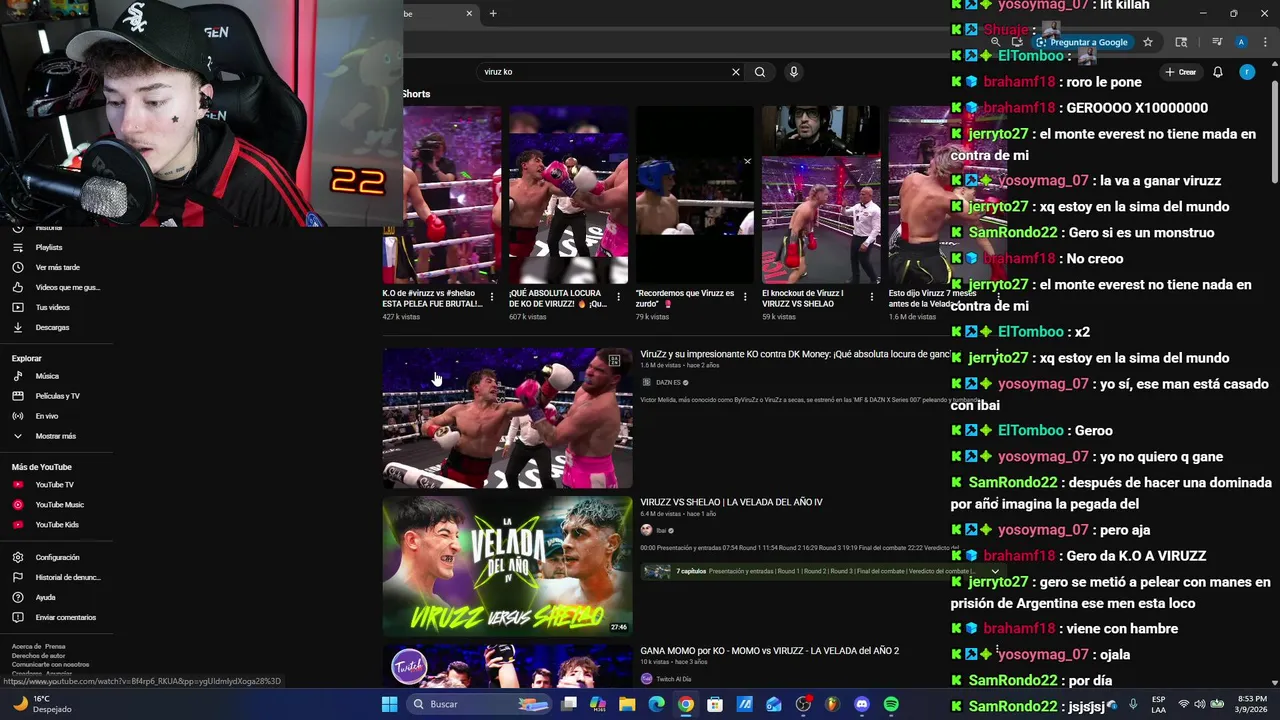This screenshot has width=1280, height=720.
Task: Open the Chrome profile avatar
Action: coord(1241,42)
